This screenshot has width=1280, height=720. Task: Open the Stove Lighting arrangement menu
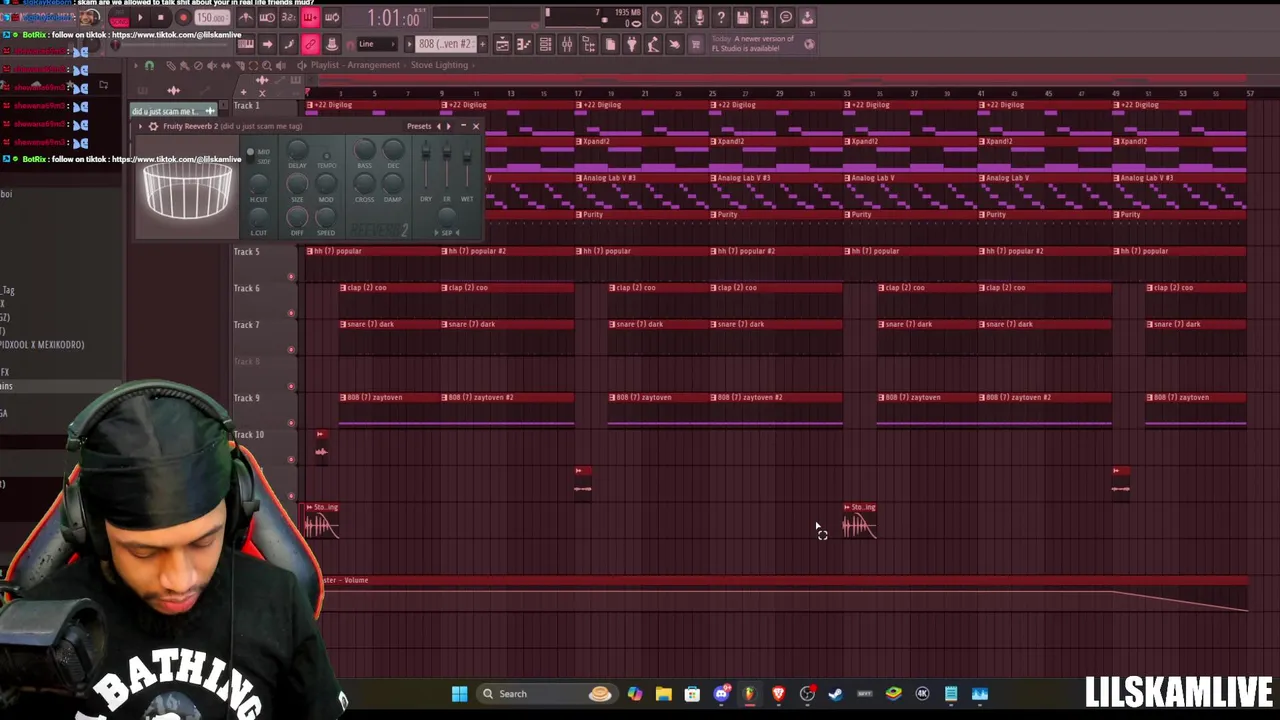pos(439,65)
